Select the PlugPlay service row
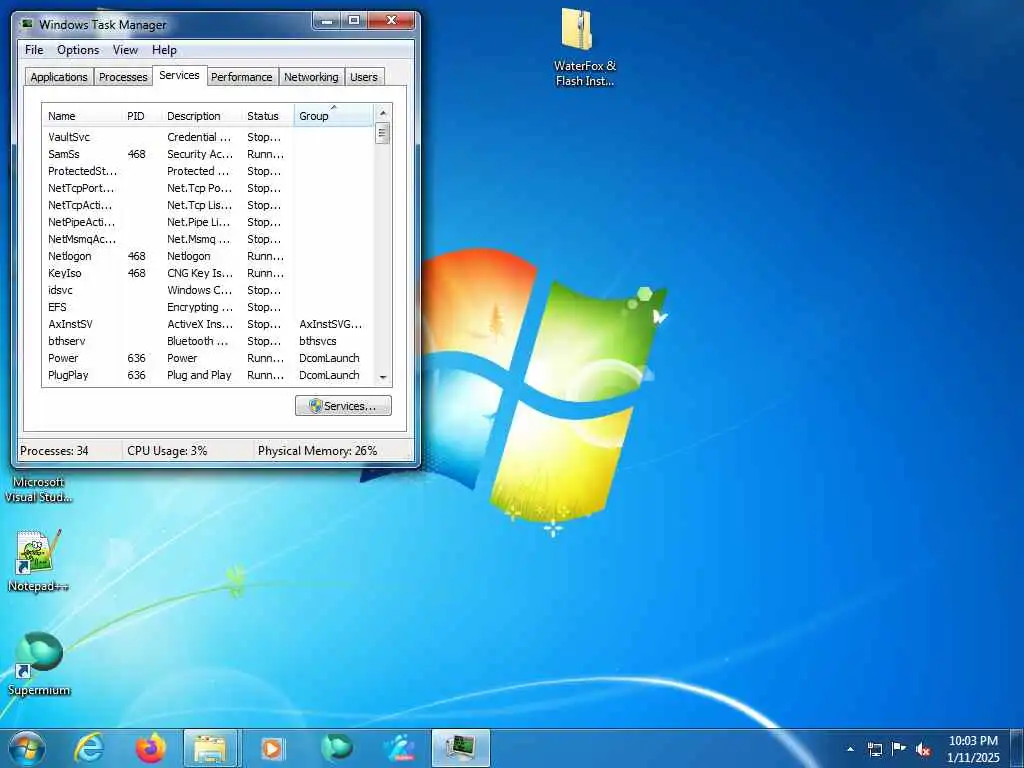This screenshot has height=768, width=1024. [x=208, y=375]
